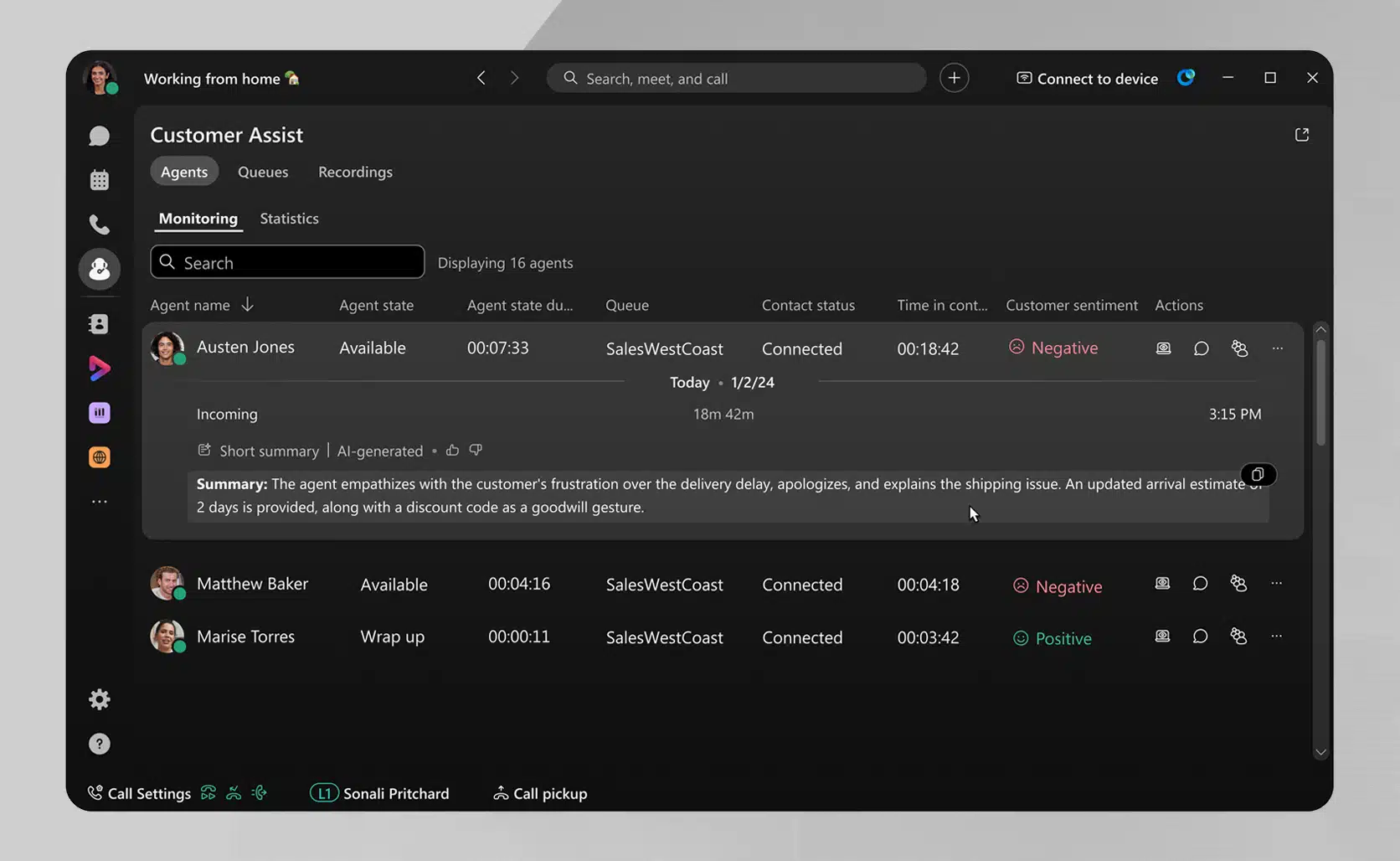Give thumbs up to AI summary
Image resolution: width=1400 pixels, height=861 pixels.
click(452, 451)
